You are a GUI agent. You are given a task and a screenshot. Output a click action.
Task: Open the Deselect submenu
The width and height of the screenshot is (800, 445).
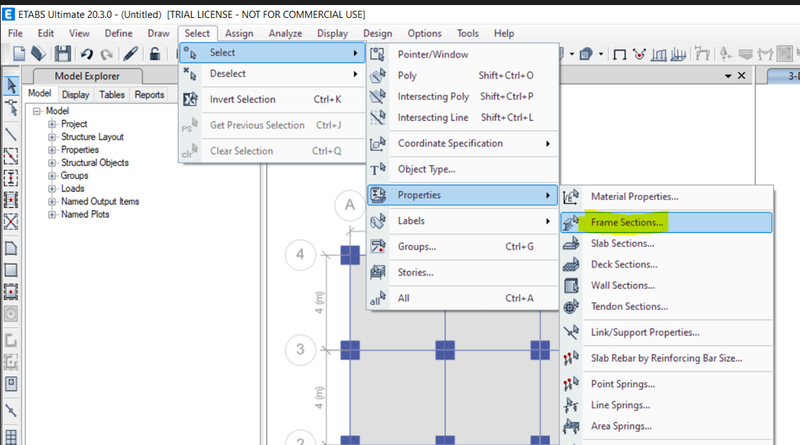(x=272, y=74)
